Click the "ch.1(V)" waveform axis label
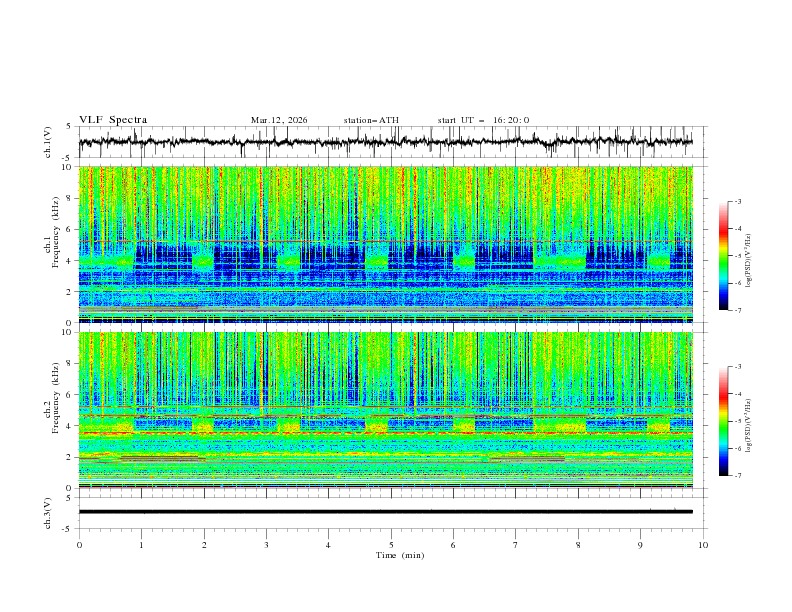This screenshot has height=612, width=792. pyautogui.click(x=48, y=142)
